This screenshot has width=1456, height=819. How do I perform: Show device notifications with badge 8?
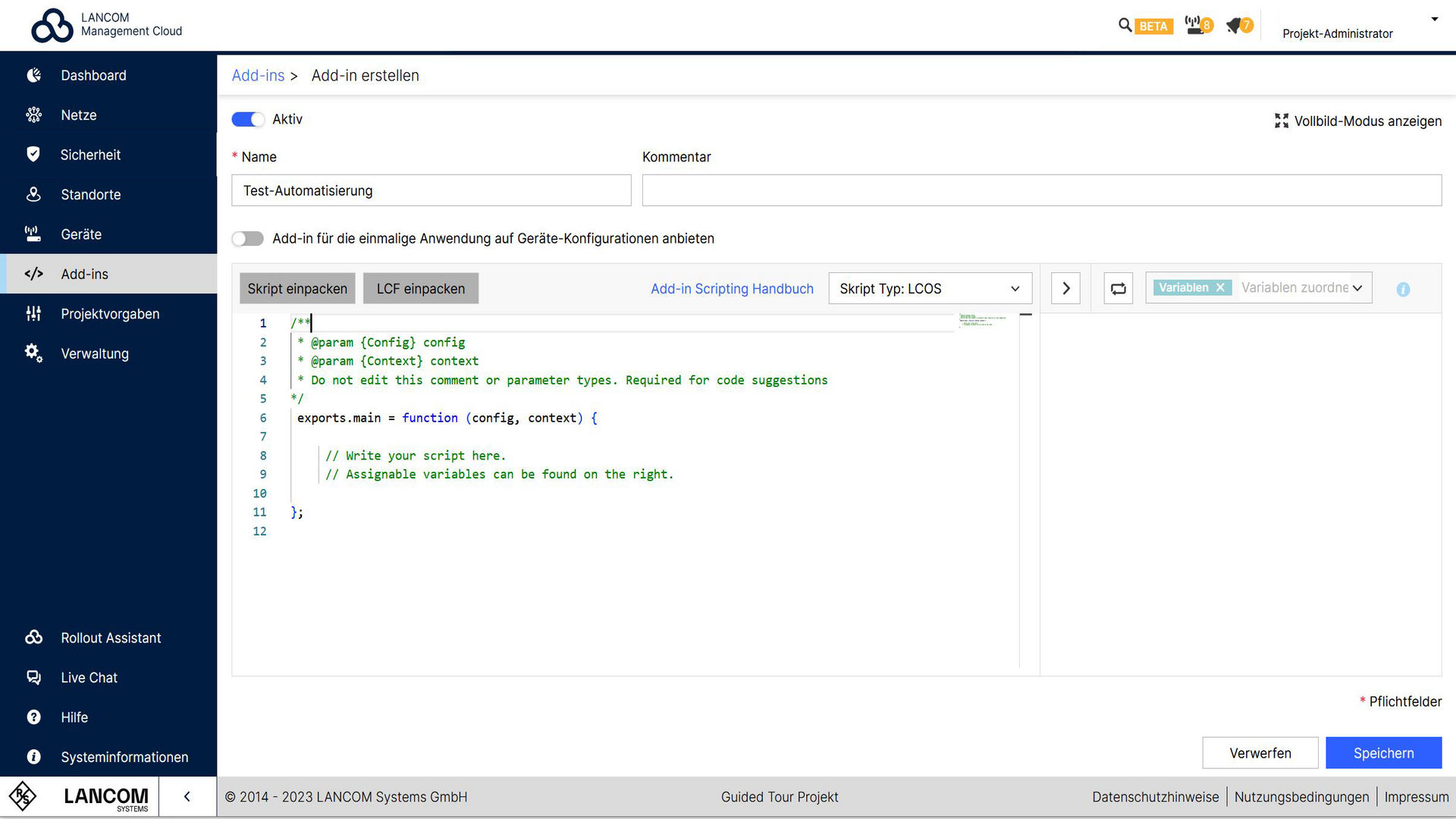pyautogui.click(x=1196, y=25)
